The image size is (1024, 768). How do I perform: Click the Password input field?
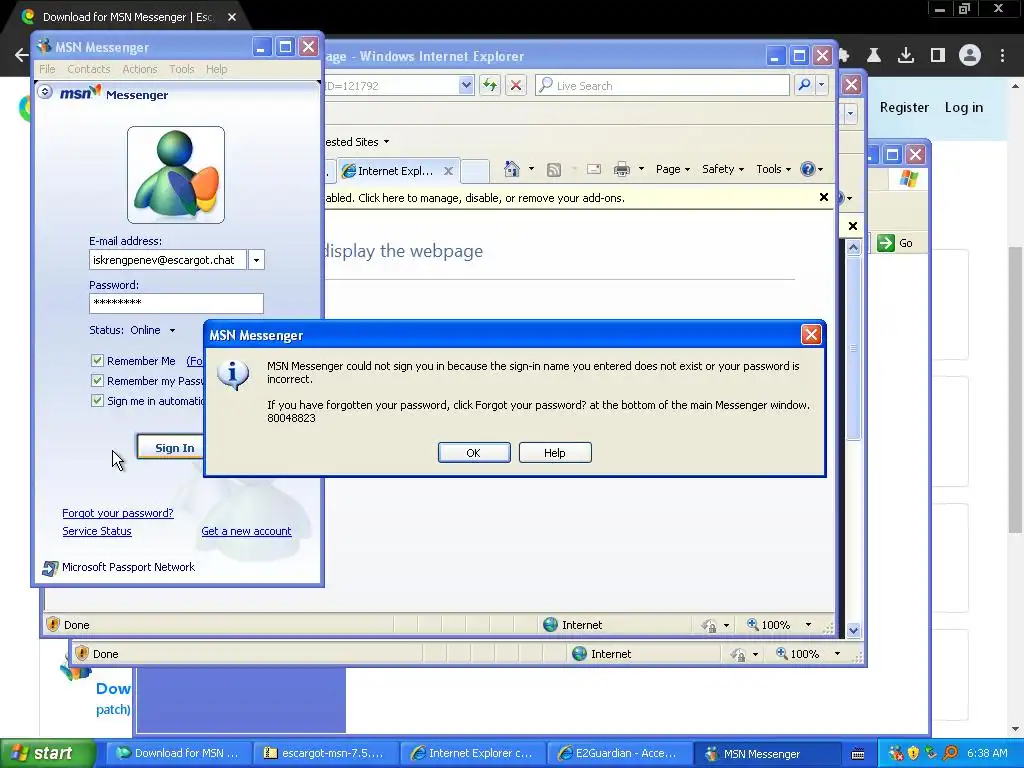(176, 303)
